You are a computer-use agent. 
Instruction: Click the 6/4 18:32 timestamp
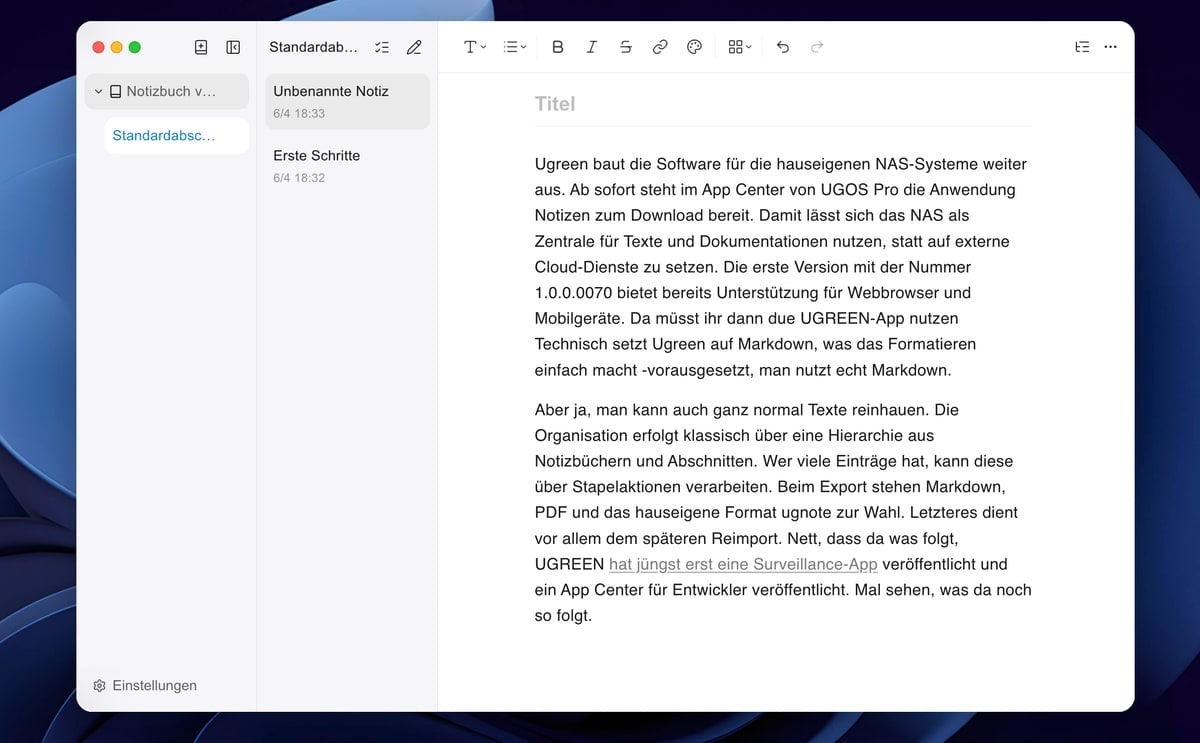coord(299,178)
